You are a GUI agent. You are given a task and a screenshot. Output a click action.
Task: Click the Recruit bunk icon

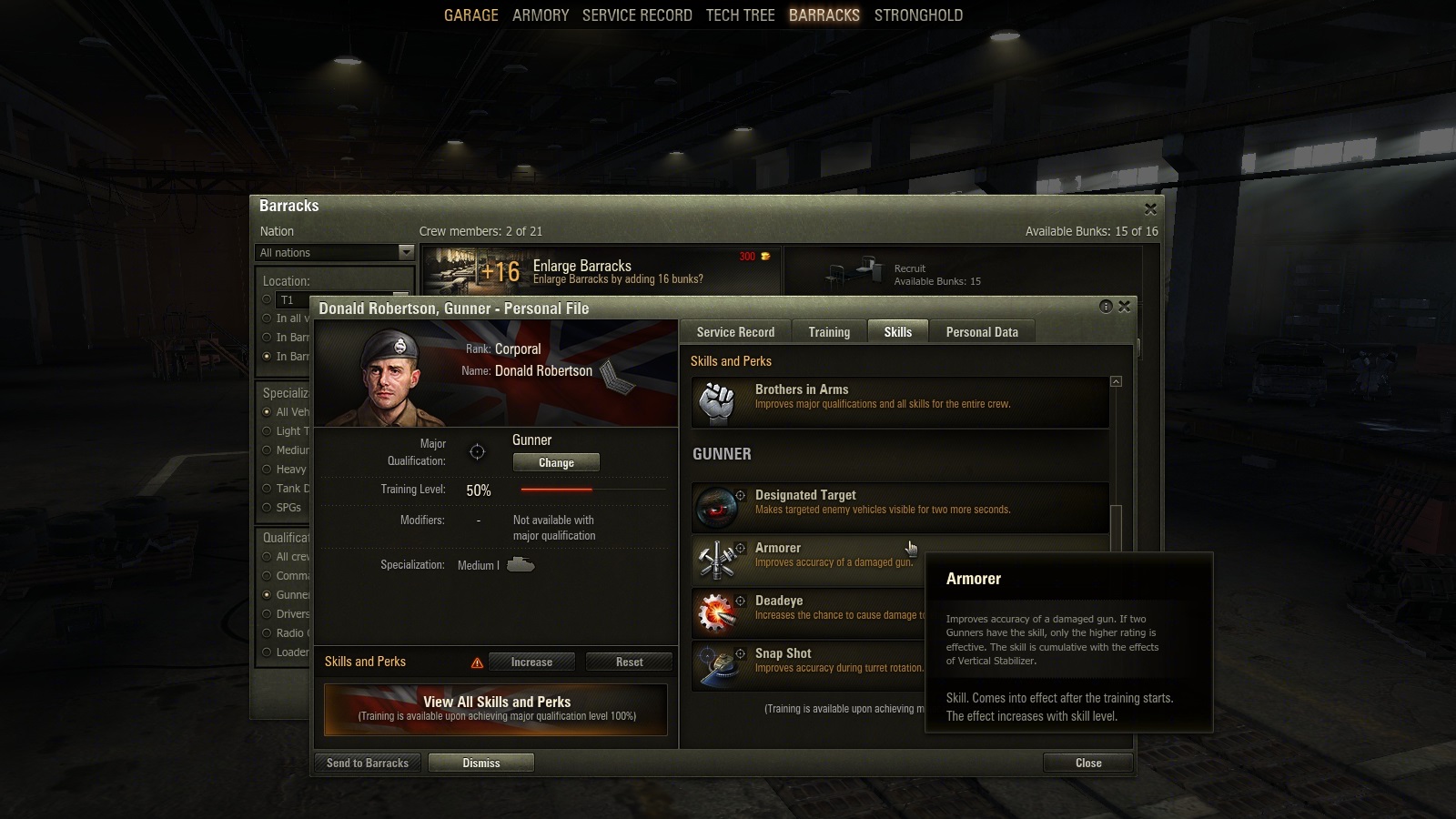(x=855, y=270)
